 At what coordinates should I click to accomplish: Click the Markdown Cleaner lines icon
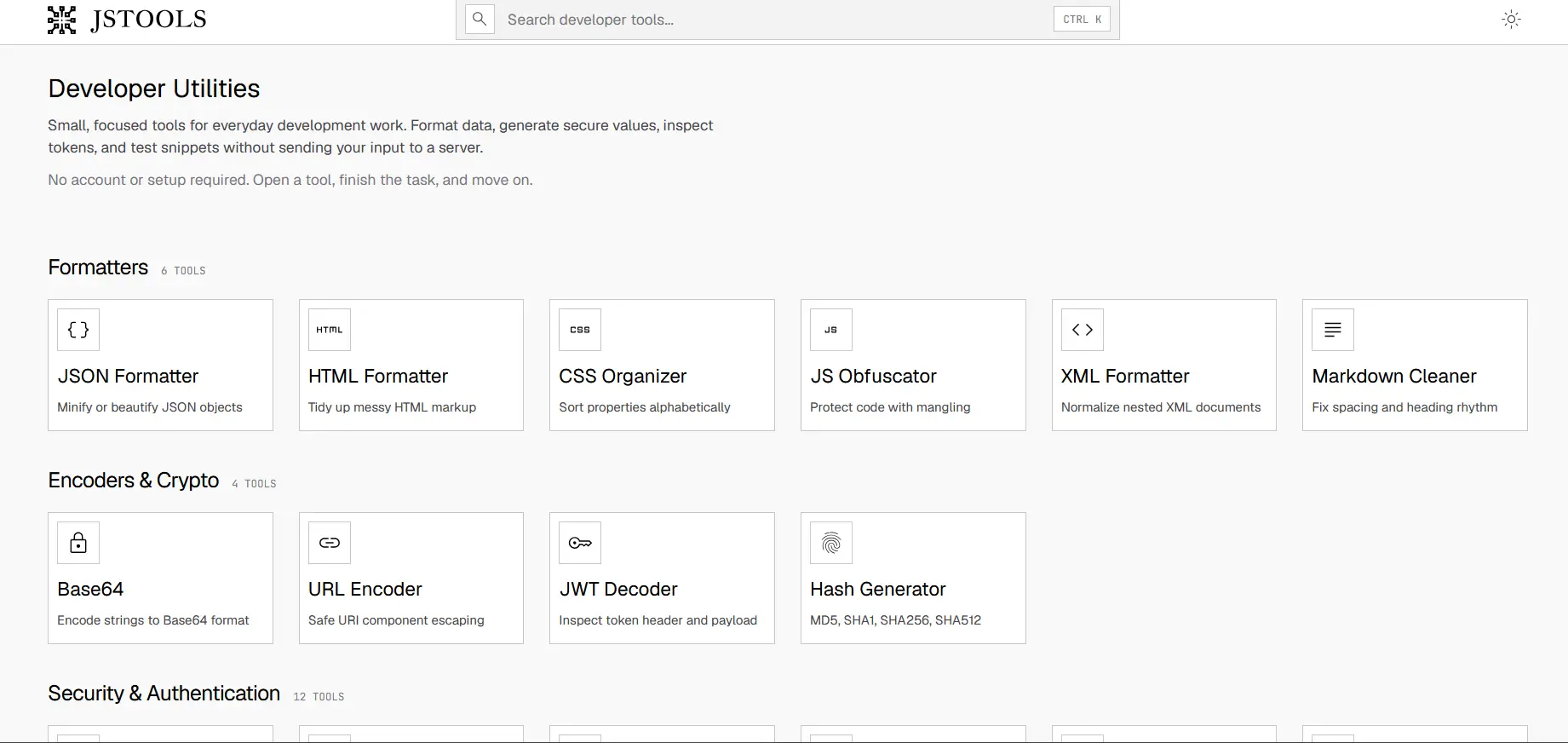pos(1333,330)
